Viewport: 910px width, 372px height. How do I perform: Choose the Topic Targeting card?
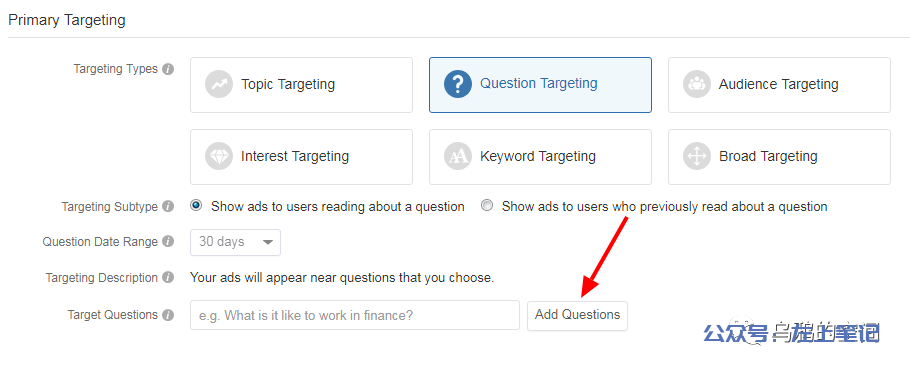coord(301,85)
